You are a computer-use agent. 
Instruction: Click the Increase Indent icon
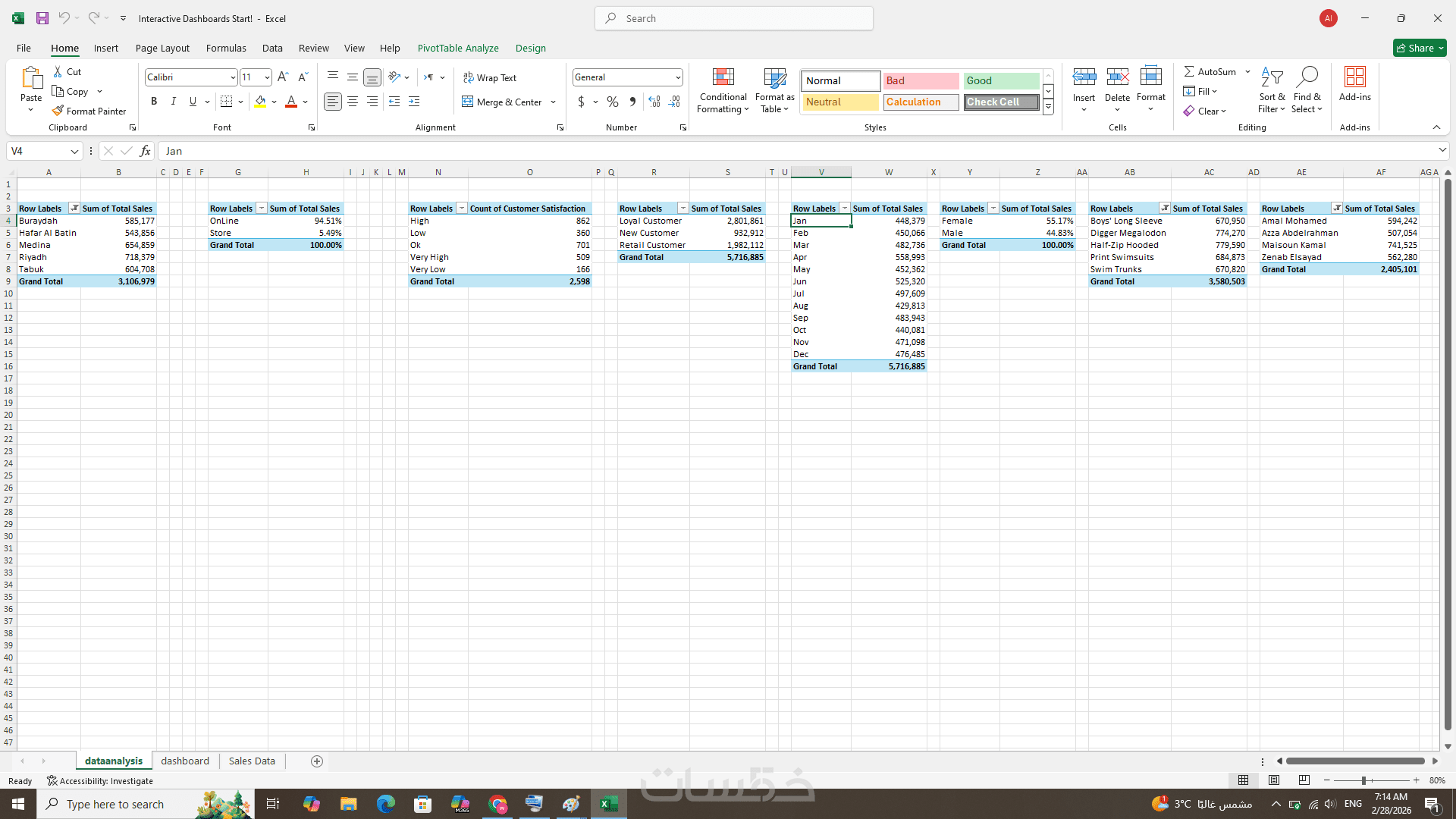414,102
